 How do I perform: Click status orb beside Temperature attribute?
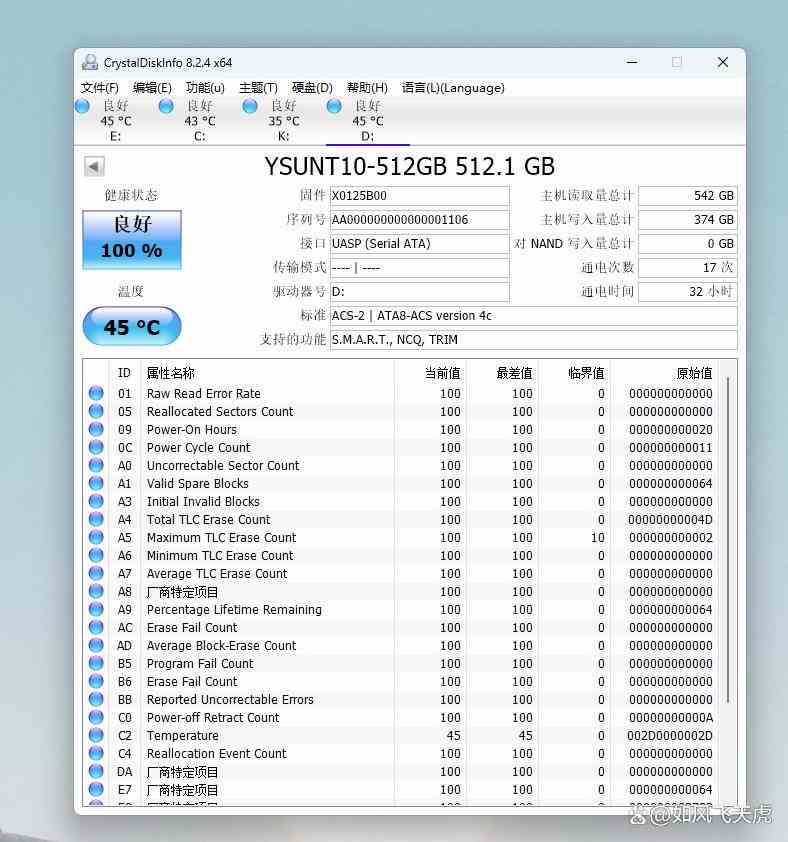click(x=96, y=736)
